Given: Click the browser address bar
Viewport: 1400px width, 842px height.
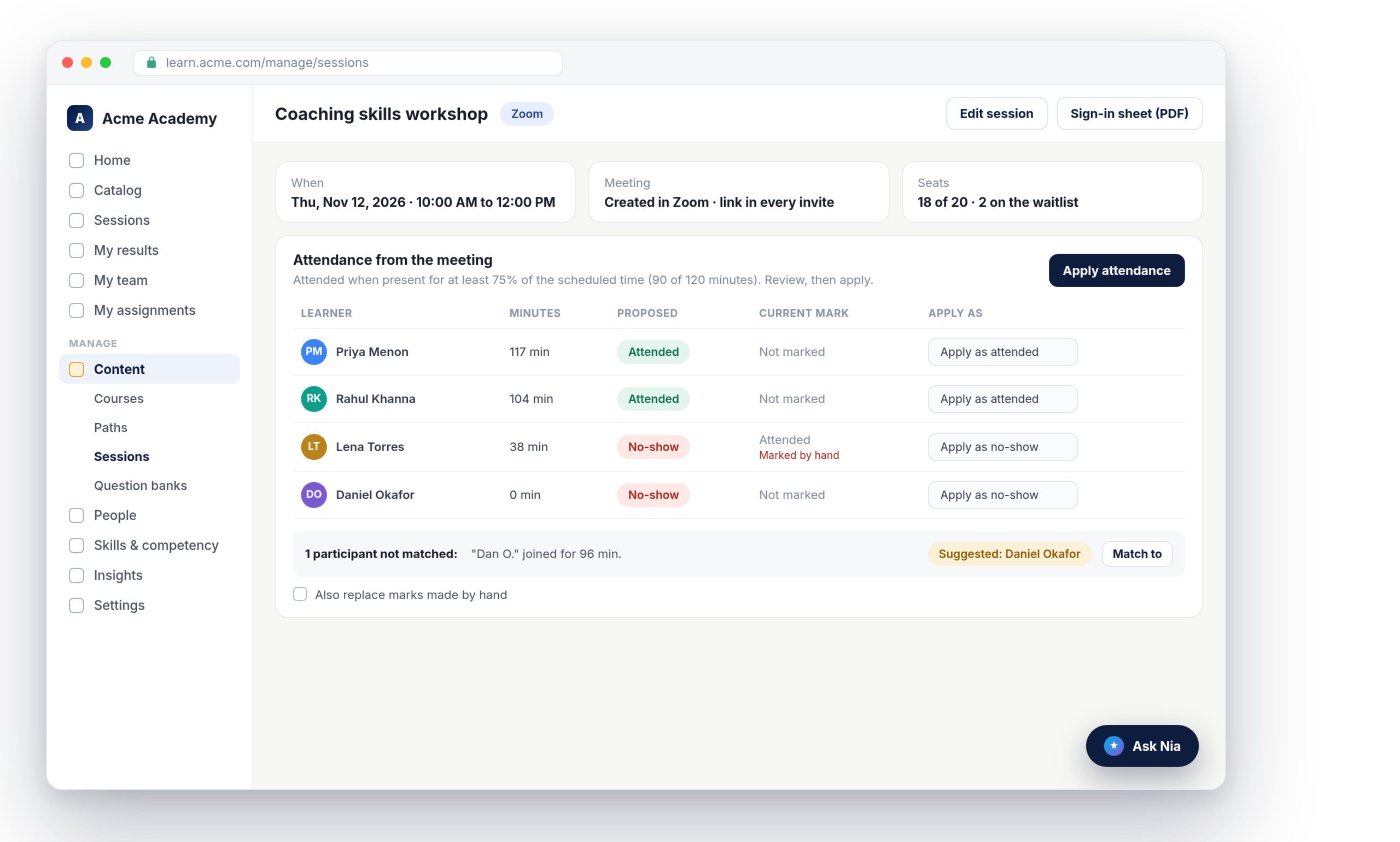Looking at the screenshot, I should coord(347,62).
